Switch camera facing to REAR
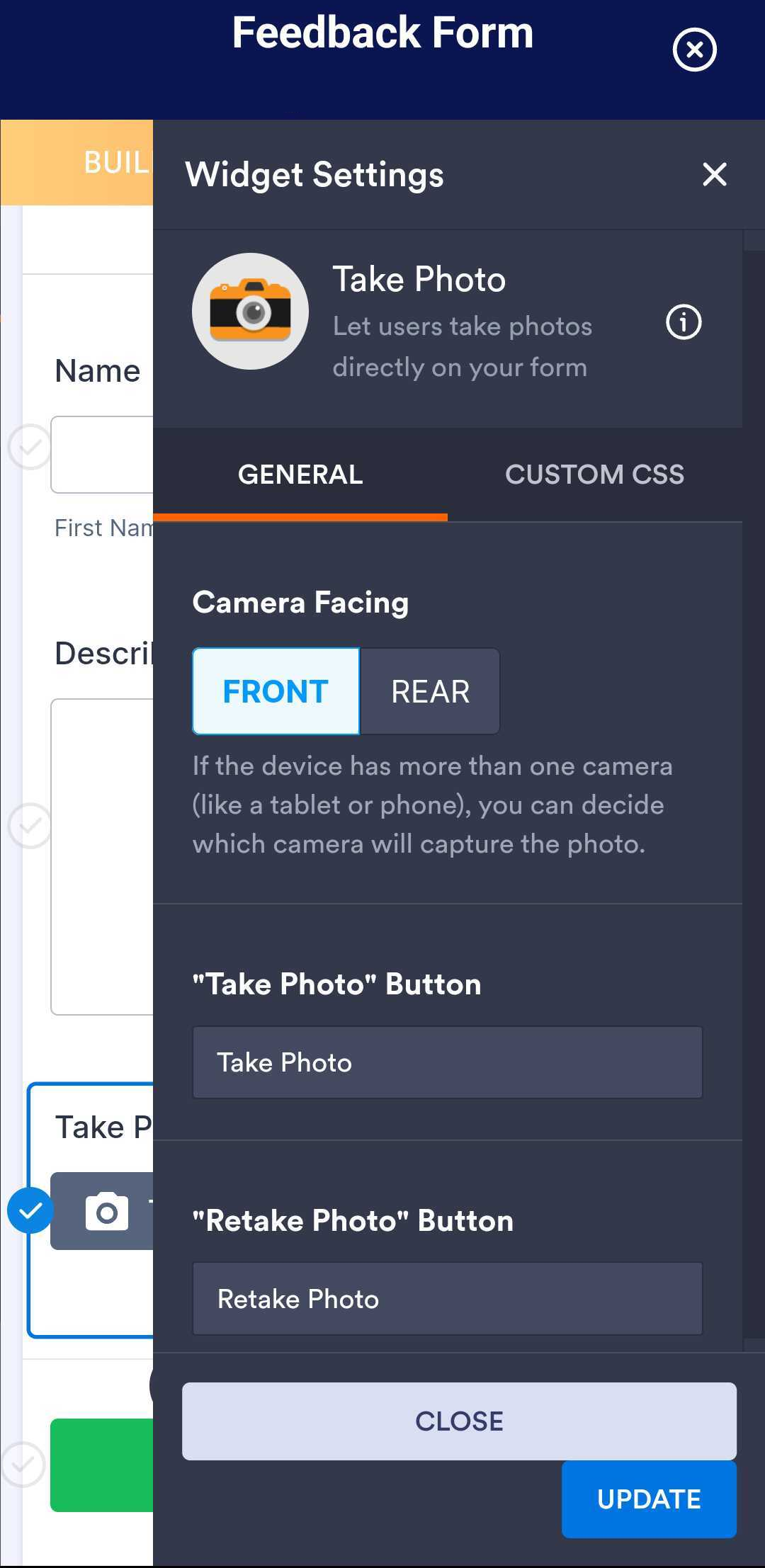 430,691
